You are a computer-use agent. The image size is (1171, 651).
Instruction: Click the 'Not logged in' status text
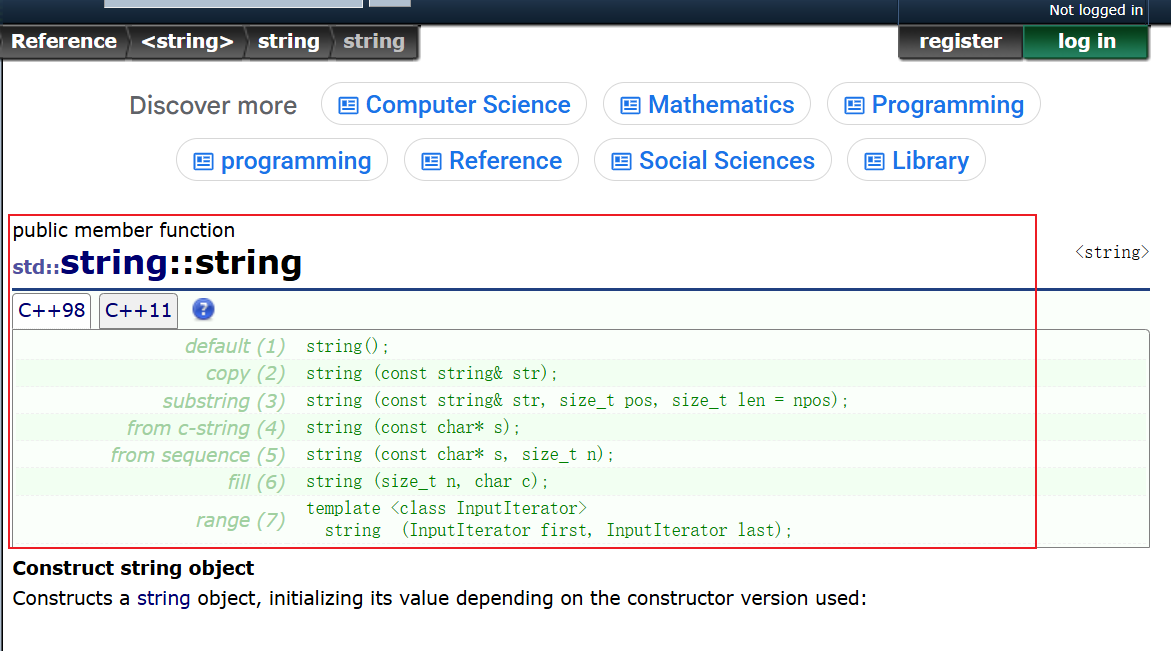pos(1096,10)
